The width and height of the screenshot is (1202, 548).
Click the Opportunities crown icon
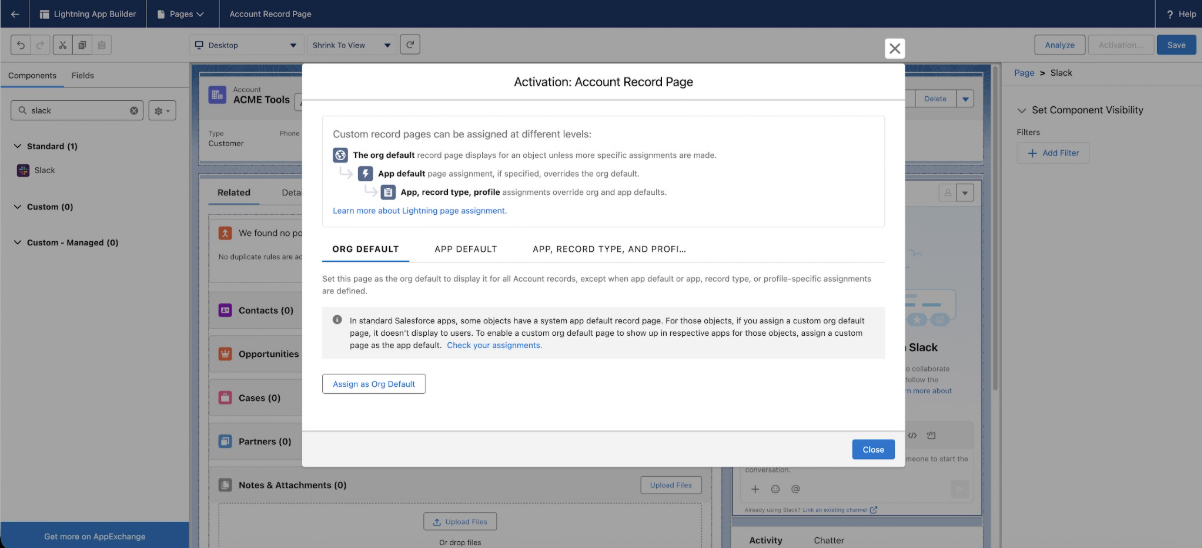point(225,354)
